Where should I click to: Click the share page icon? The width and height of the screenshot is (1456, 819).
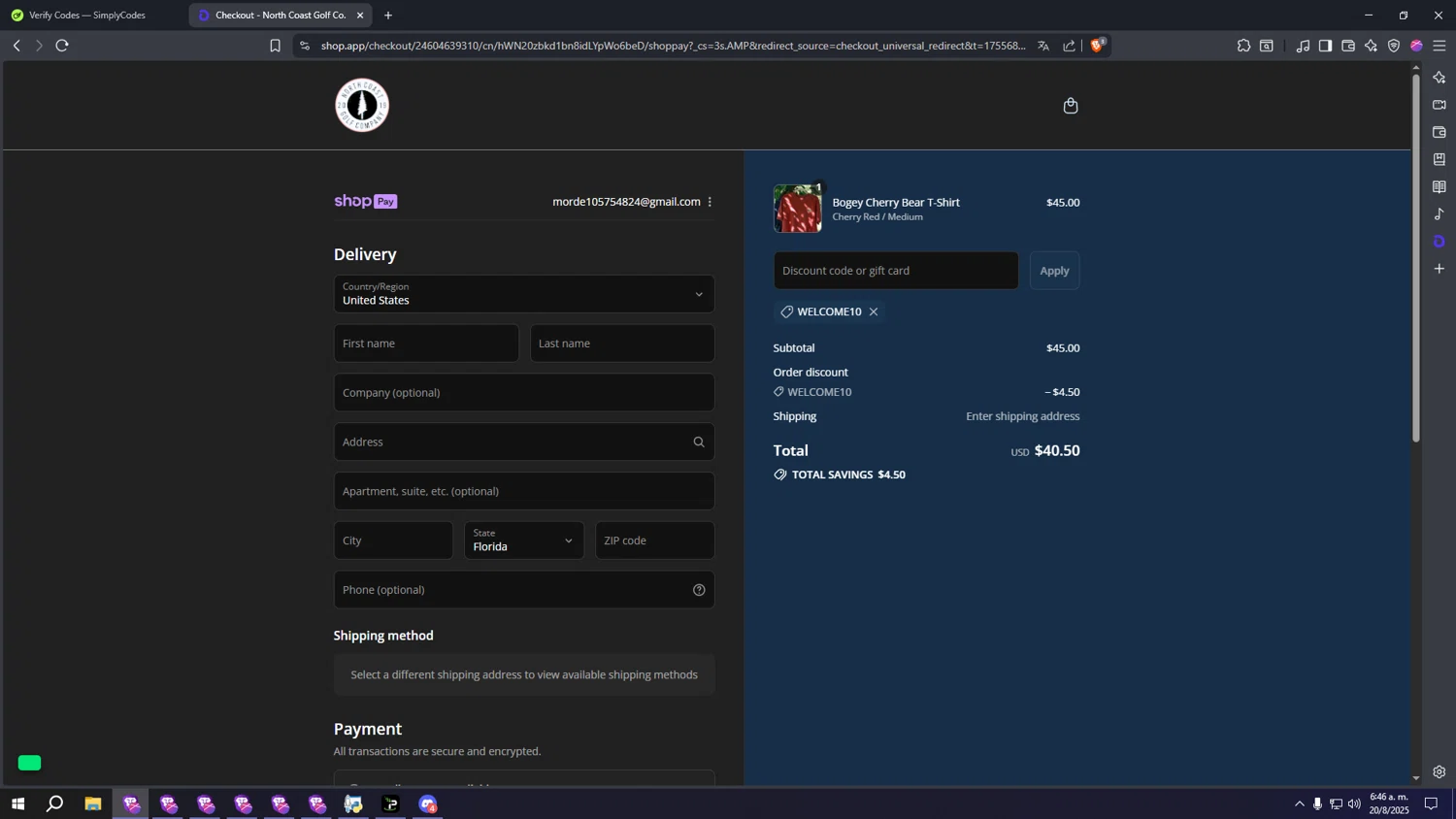pyautogui.click(x=1070, y=46)
